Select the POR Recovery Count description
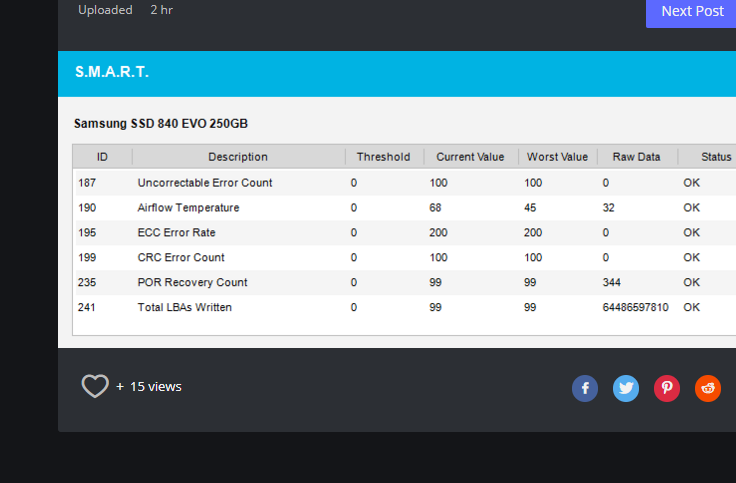Screen dimensions: 736x483 (x=192, y=282)
